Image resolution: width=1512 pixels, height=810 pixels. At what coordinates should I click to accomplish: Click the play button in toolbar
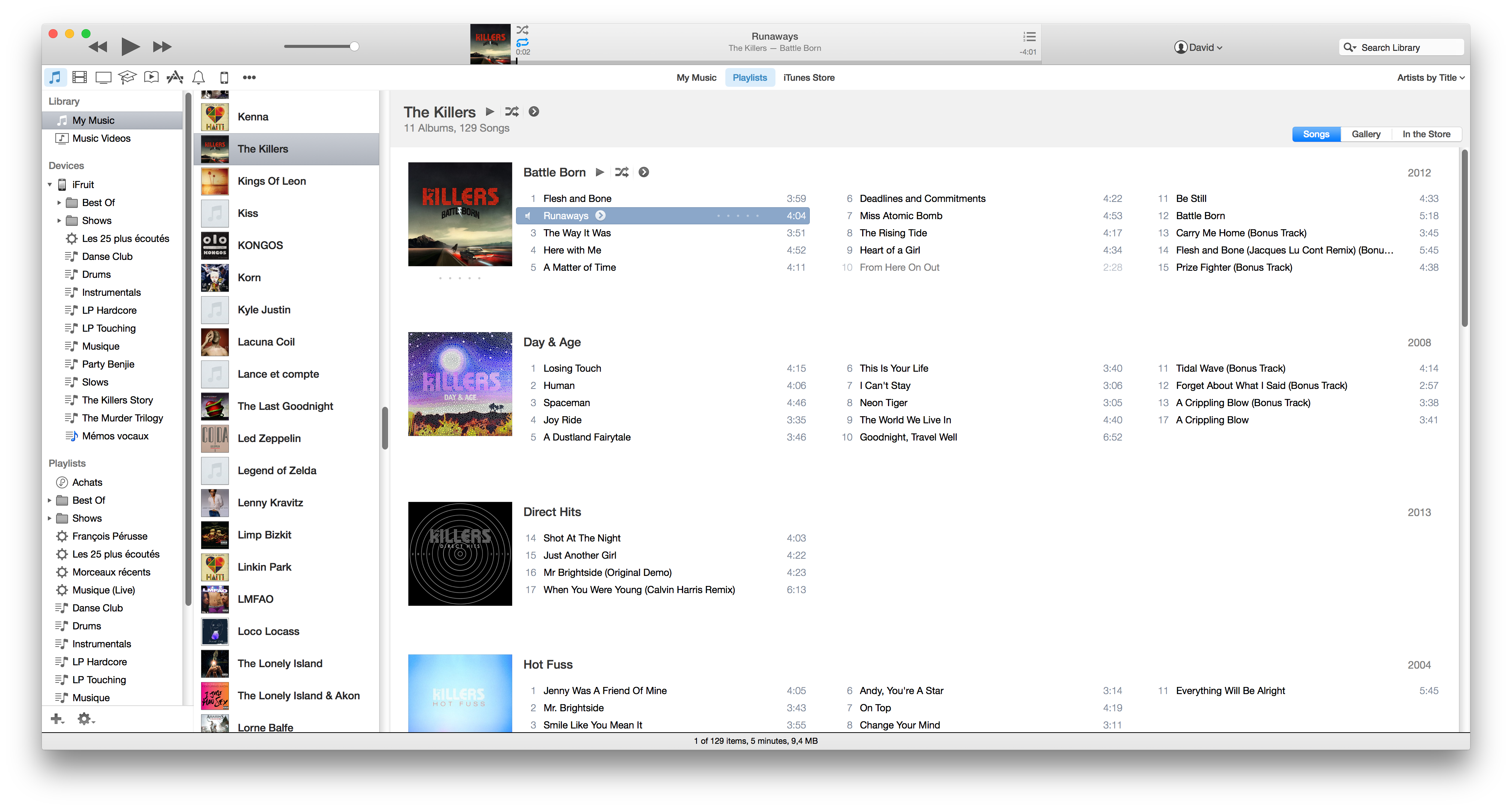pyautogui.click(x=130, y=46)
